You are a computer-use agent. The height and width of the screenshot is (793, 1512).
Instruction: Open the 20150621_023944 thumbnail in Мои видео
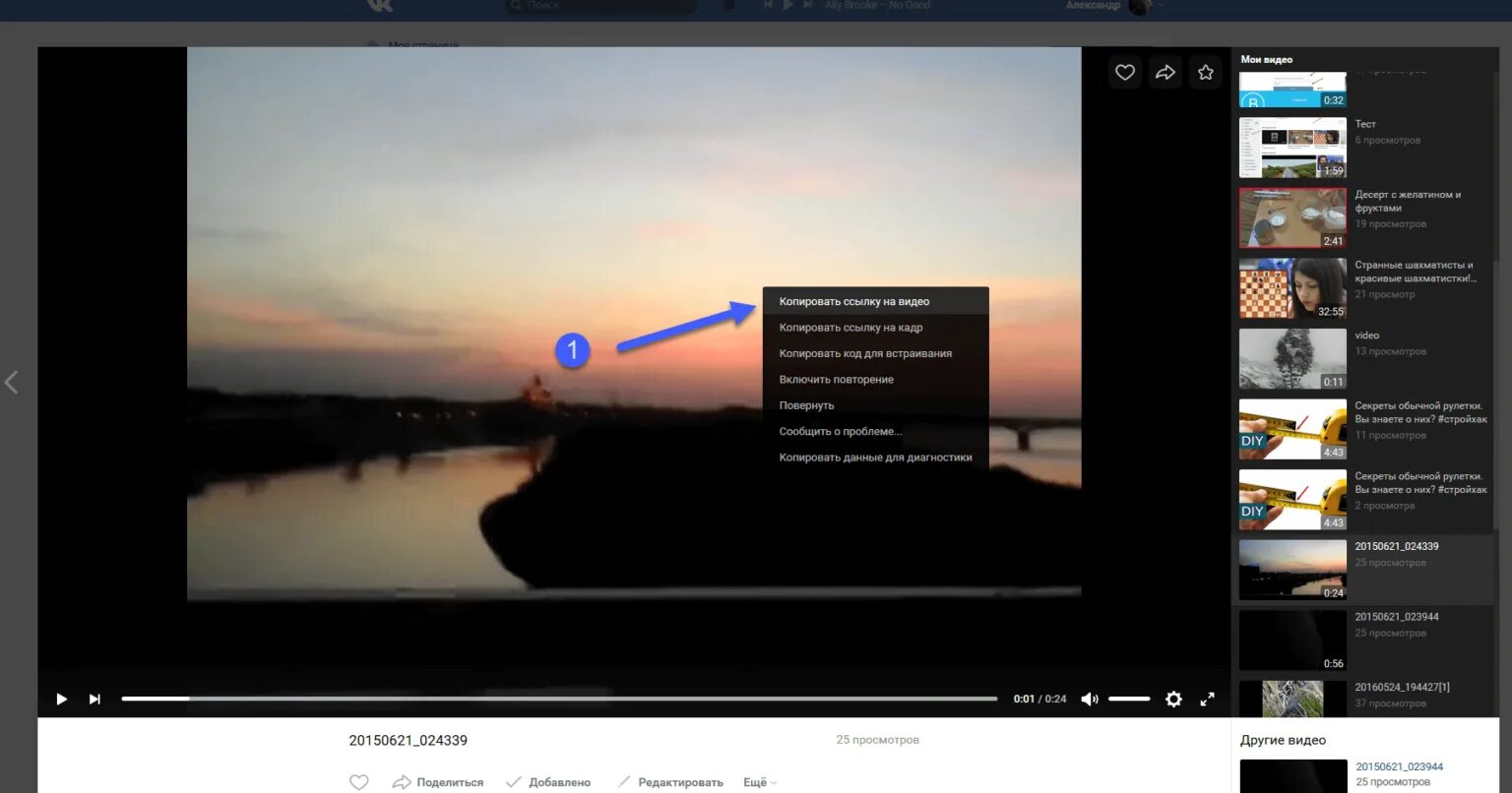[x=1292, y=640]
